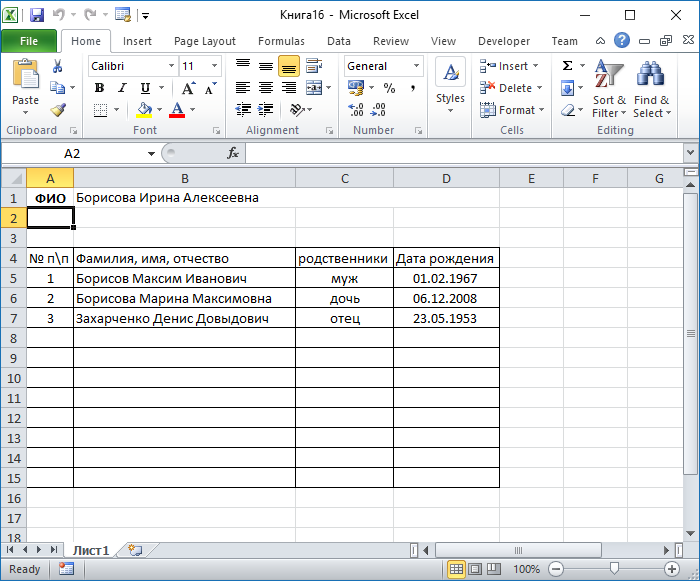Click Insert cells button
Image resolution: width=700 pixels, height=581 pixels.
pyautogui.click(x=509, y=66)
